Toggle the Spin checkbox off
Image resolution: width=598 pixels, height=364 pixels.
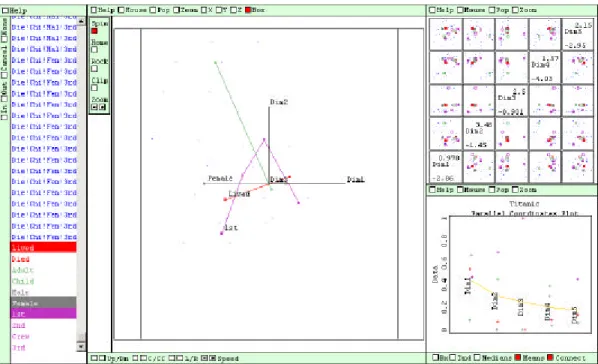(94, 31)
